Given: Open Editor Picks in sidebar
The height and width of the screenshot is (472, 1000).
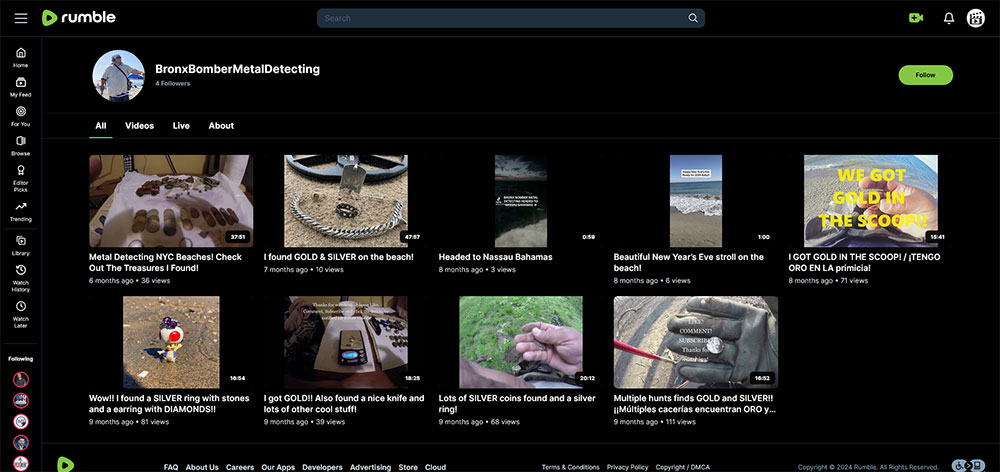Looking at the screenshot, I should pyautogui.click(x=21, y=178).
